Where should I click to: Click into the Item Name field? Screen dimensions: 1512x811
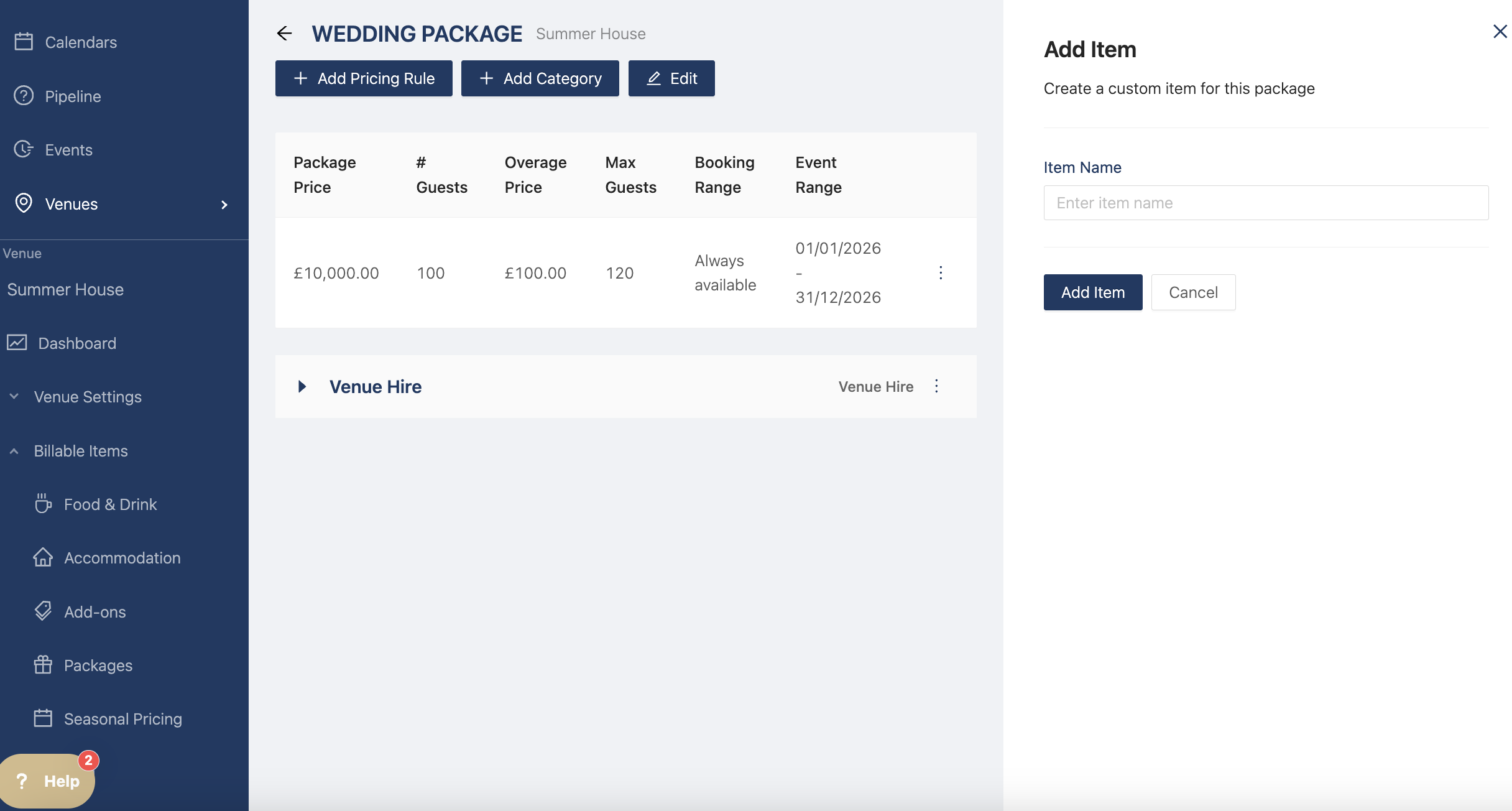pos(1266,203)
